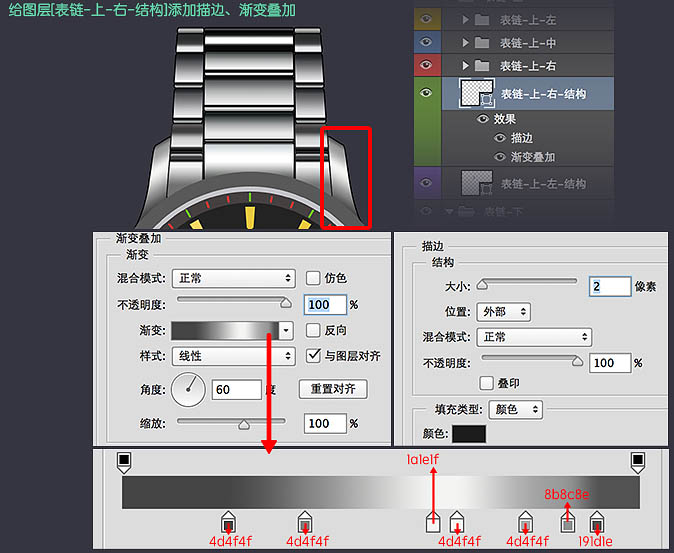Select the white color stop below 1a1e1f
This screenshot has width=674, height=553.
pyautogui.click(x=433, y=522)
